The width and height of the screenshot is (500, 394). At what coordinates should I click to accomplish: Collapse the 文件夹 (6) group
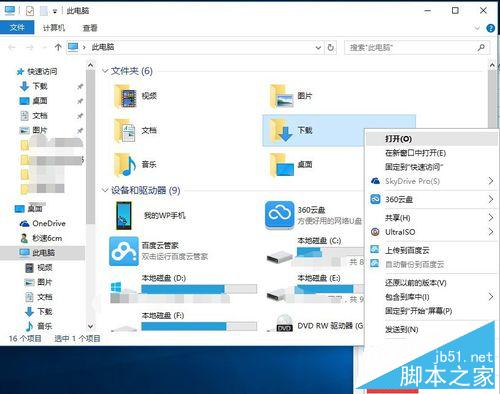coord(105,71)
